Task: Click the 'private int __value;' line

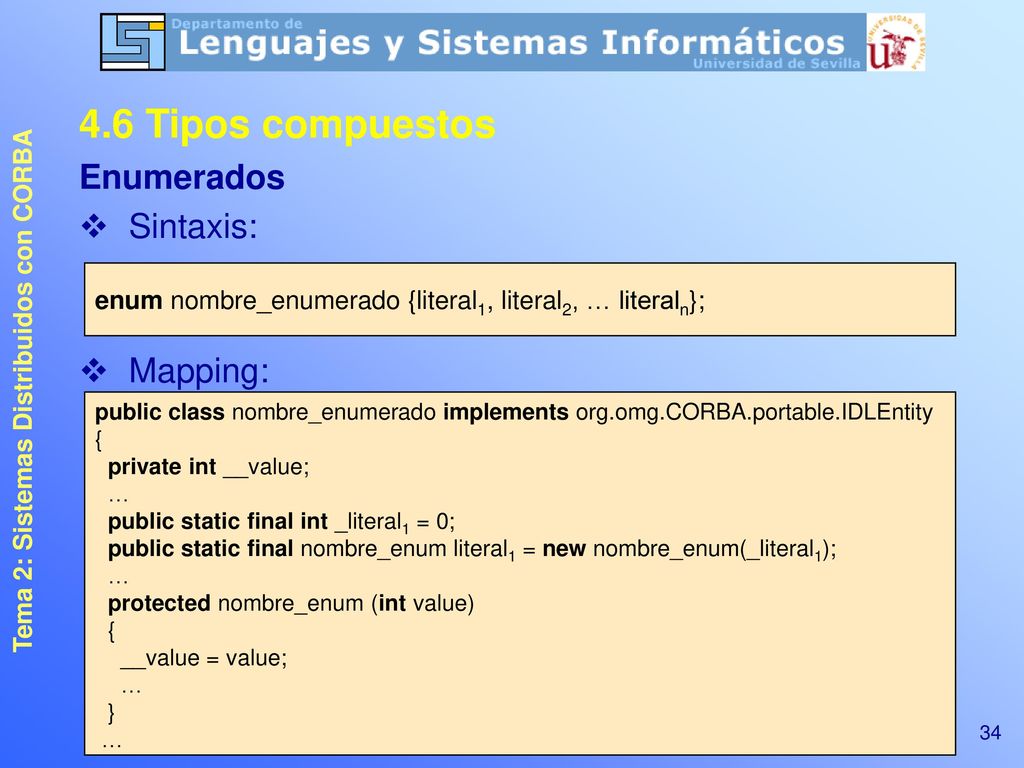Action: [x=208, y=467]
